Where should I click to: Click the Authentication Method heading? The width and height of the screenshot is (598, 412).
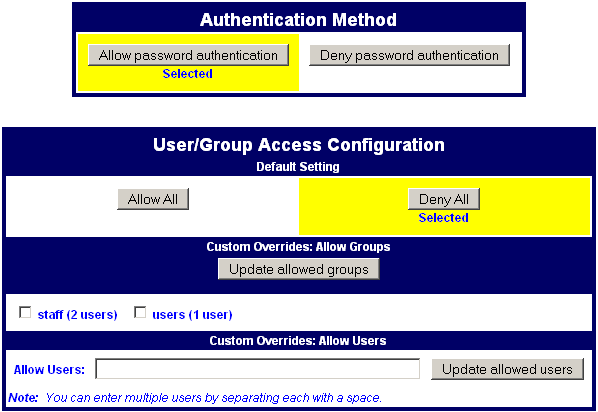click(298, 20)
